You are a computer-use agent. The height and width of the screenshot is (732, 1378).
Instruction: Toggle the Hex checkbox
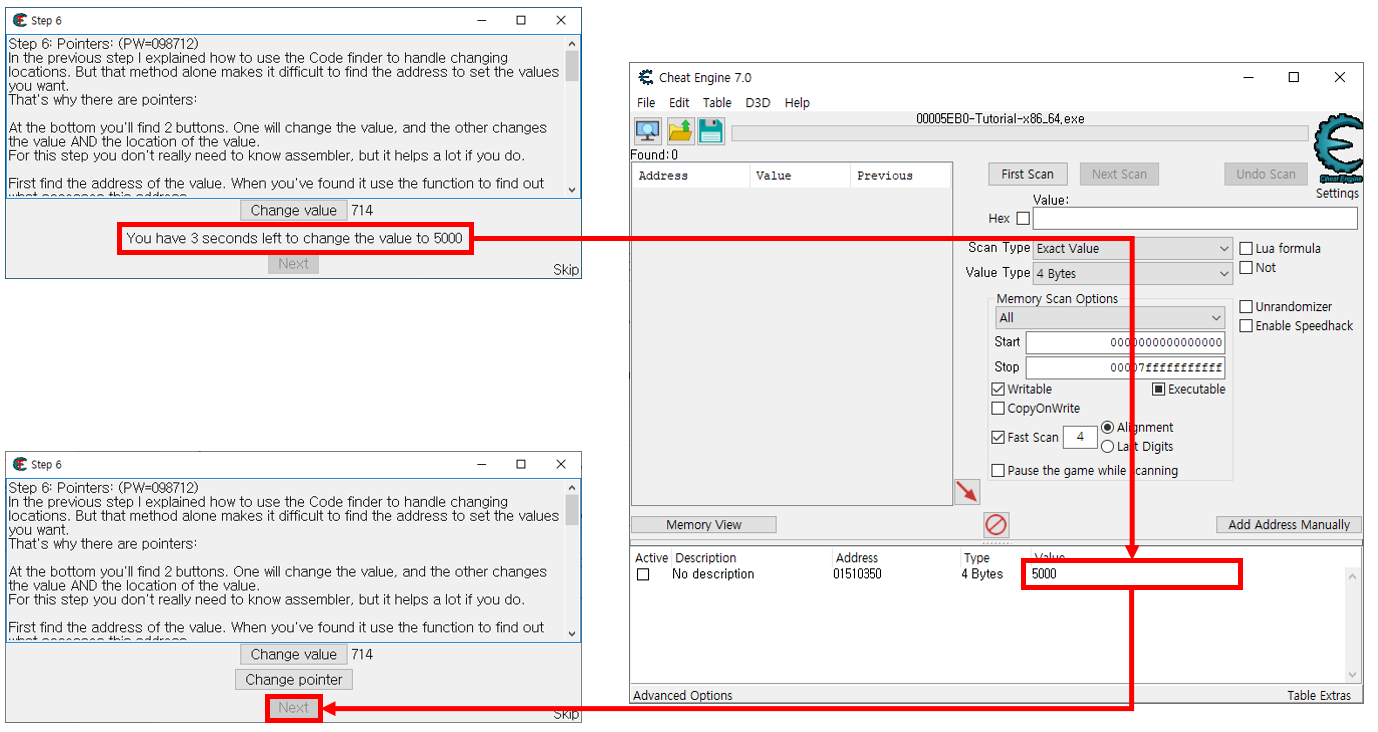point(1022,218)
